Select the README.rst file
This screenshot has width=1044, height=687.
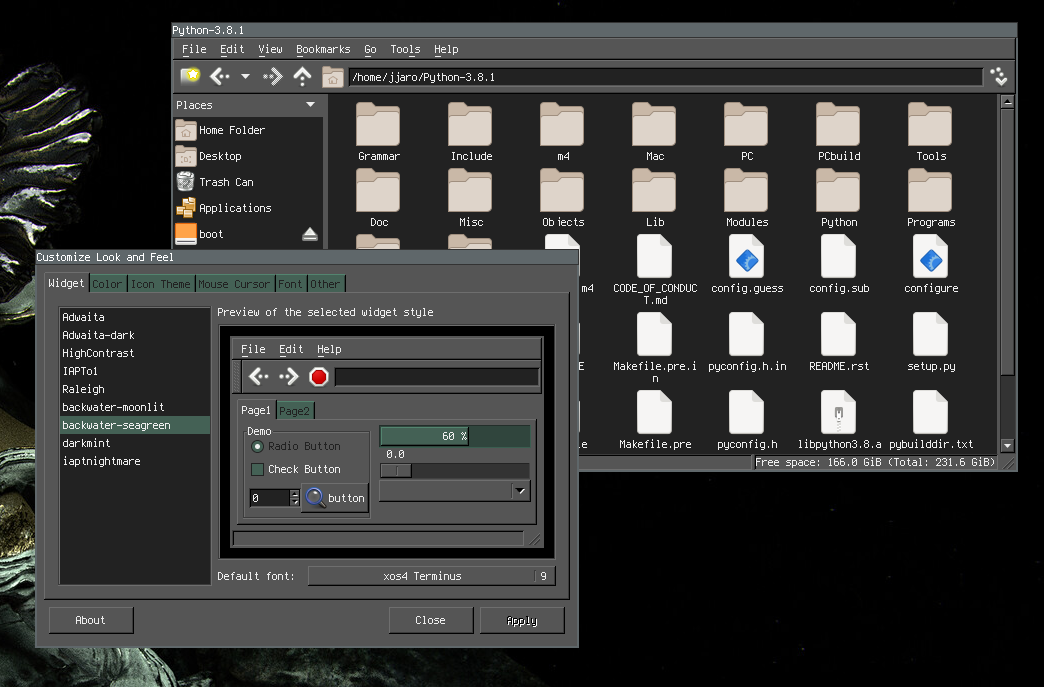pos(838,342)
